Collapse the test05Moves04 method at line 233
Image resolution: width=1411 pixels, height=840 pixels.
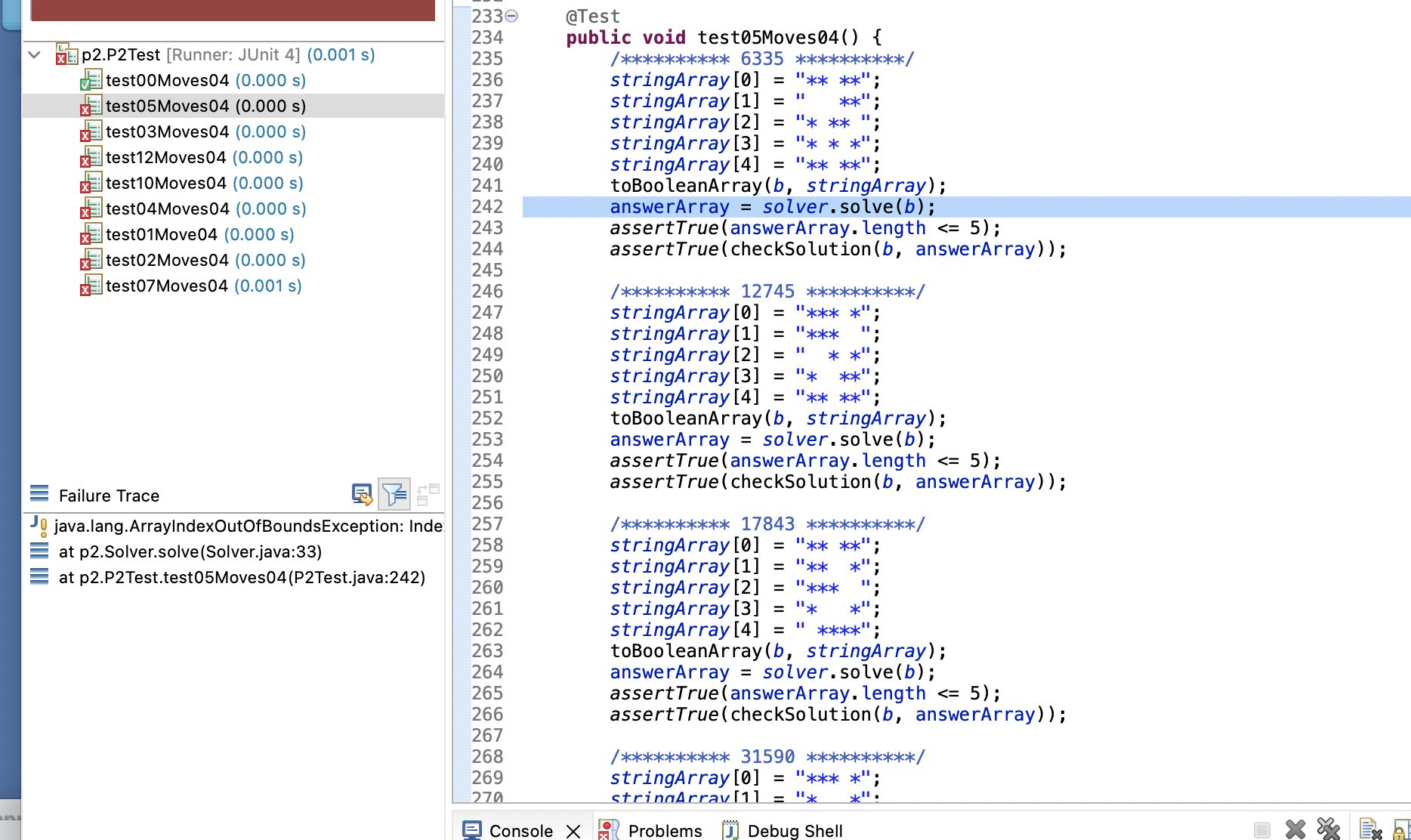[511, 16]
